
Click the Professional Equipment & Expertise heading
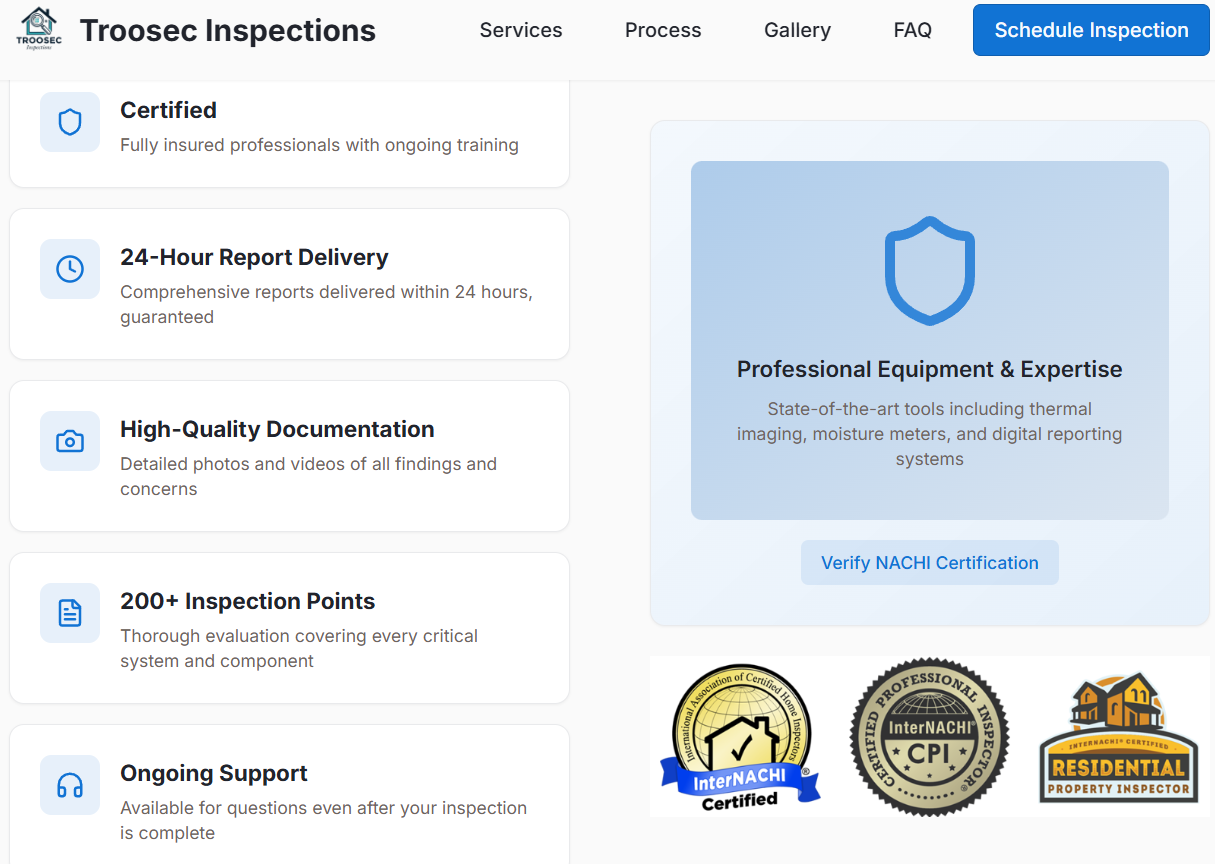click(930, 369)
